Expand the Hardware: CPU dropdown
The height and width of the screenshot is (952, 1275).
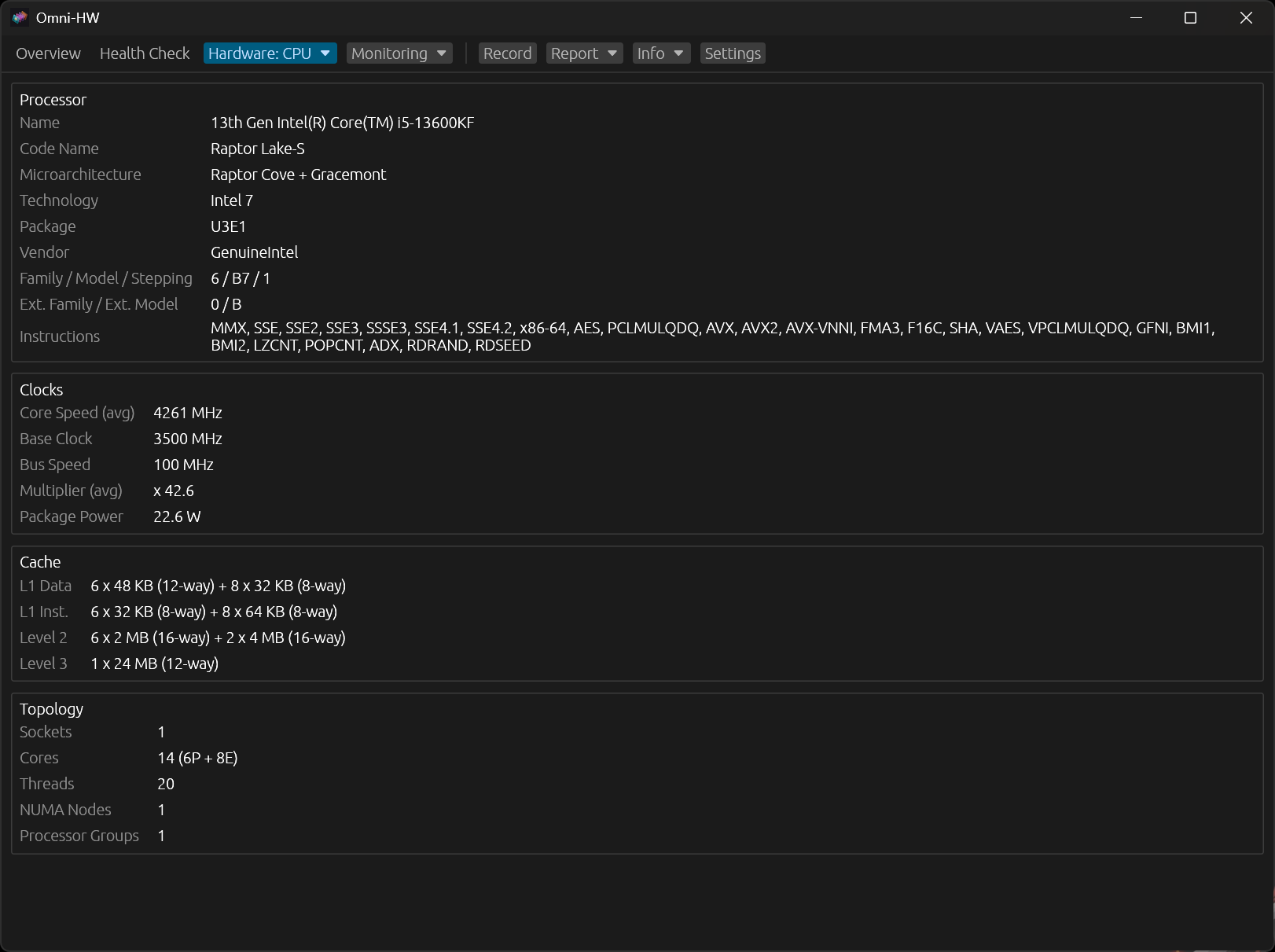tap(270, 53)
